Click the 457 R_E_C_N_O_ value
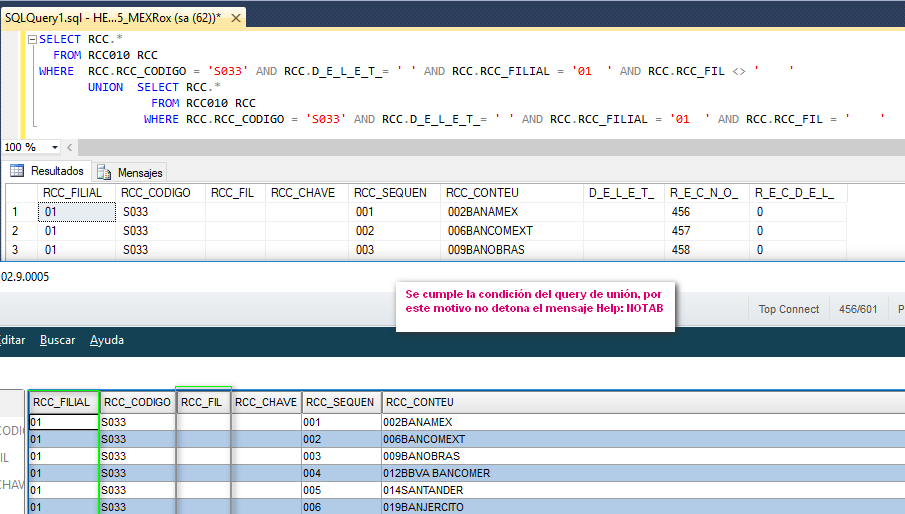This screenshot has width=905, height=514. pos(706,231)
